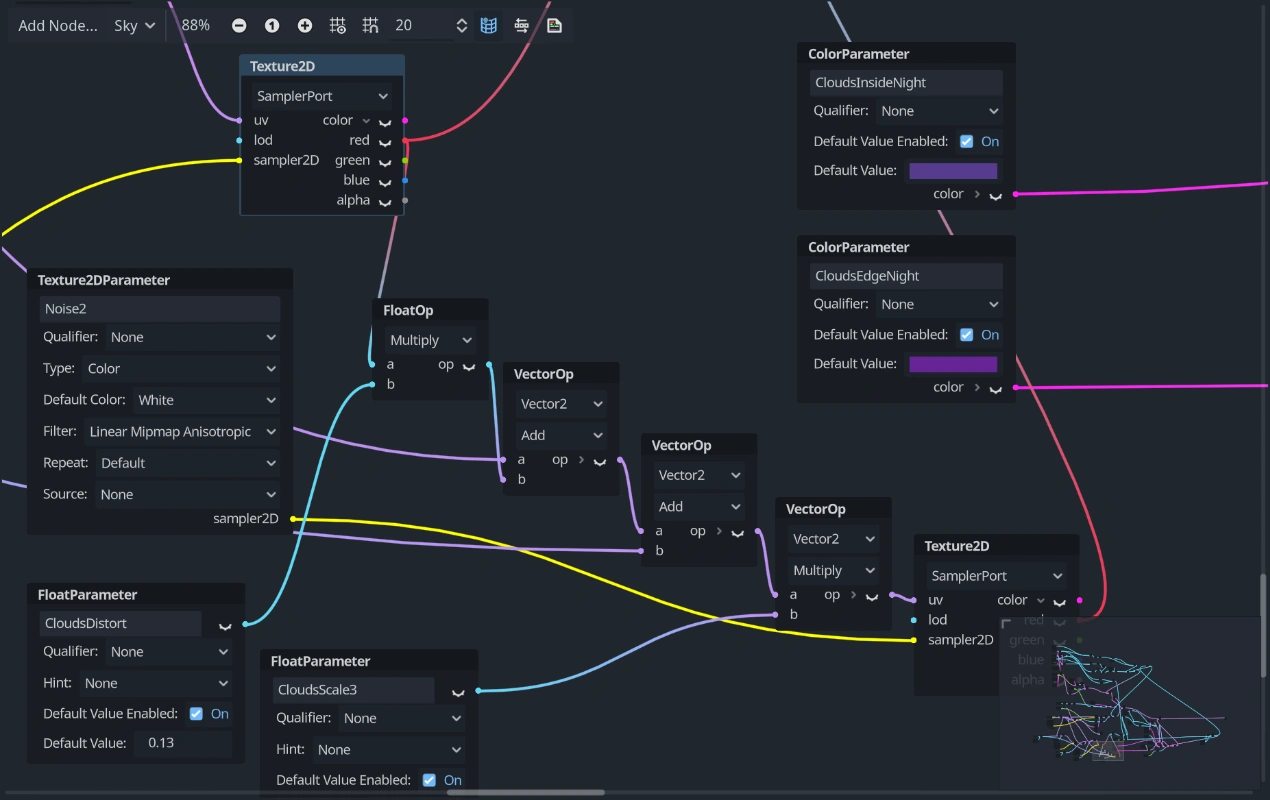Image resolution: width=1270 pixels, height=800 pixels.
Task: Click the toggle description icon in the toolbar
Action: [x=521, y=25]
